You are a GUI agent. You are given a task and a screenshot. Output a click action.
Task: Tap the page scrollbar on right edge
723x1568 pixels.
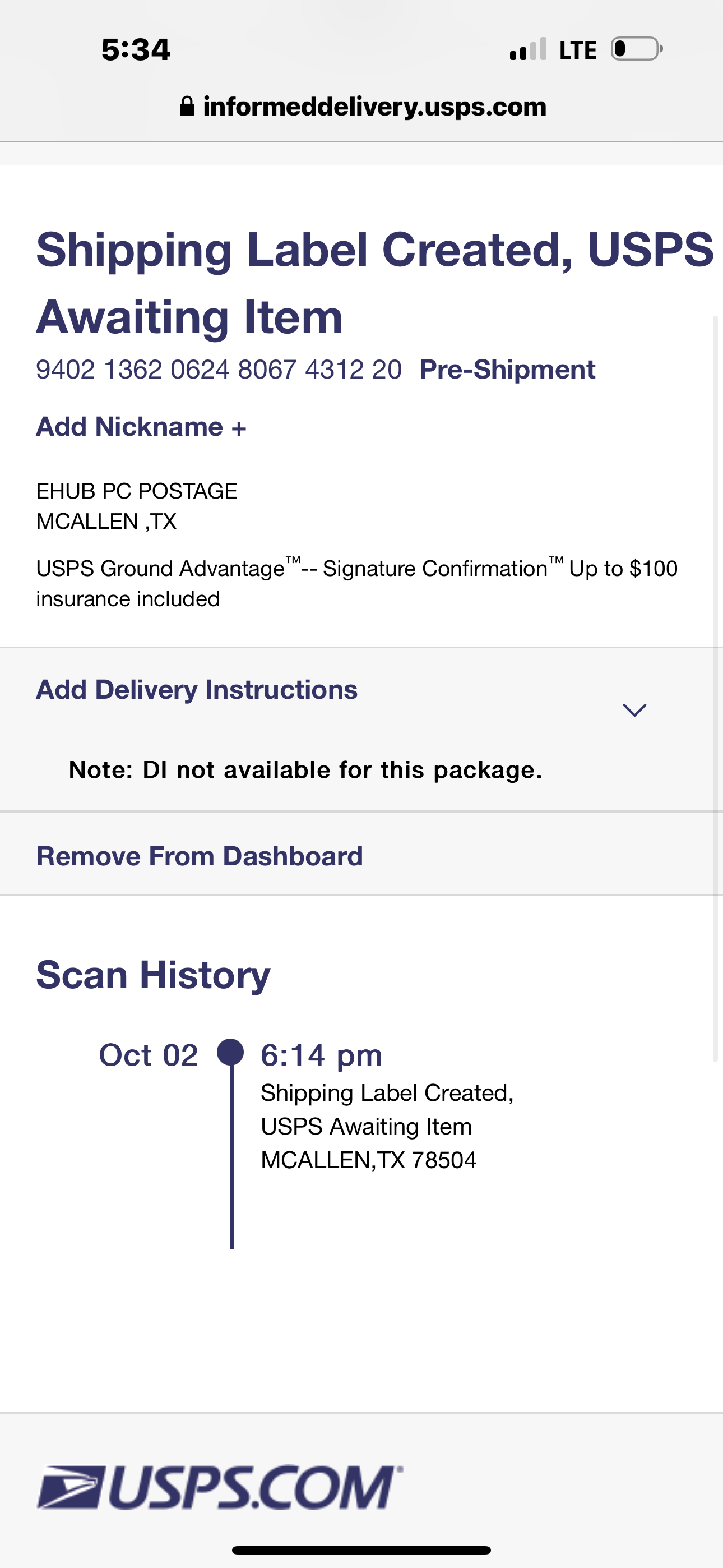pyautogui.click(x=715, y=688)
